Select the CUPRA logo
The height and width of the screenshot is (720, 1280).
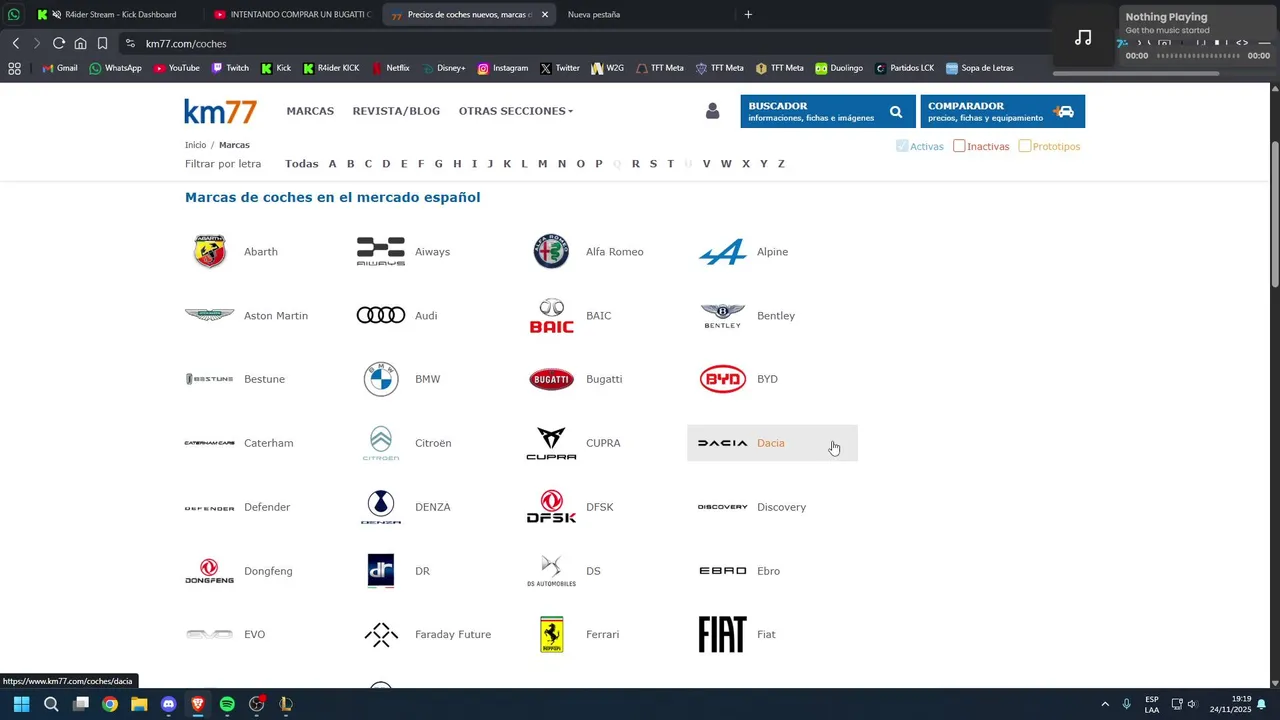[551, 443]
